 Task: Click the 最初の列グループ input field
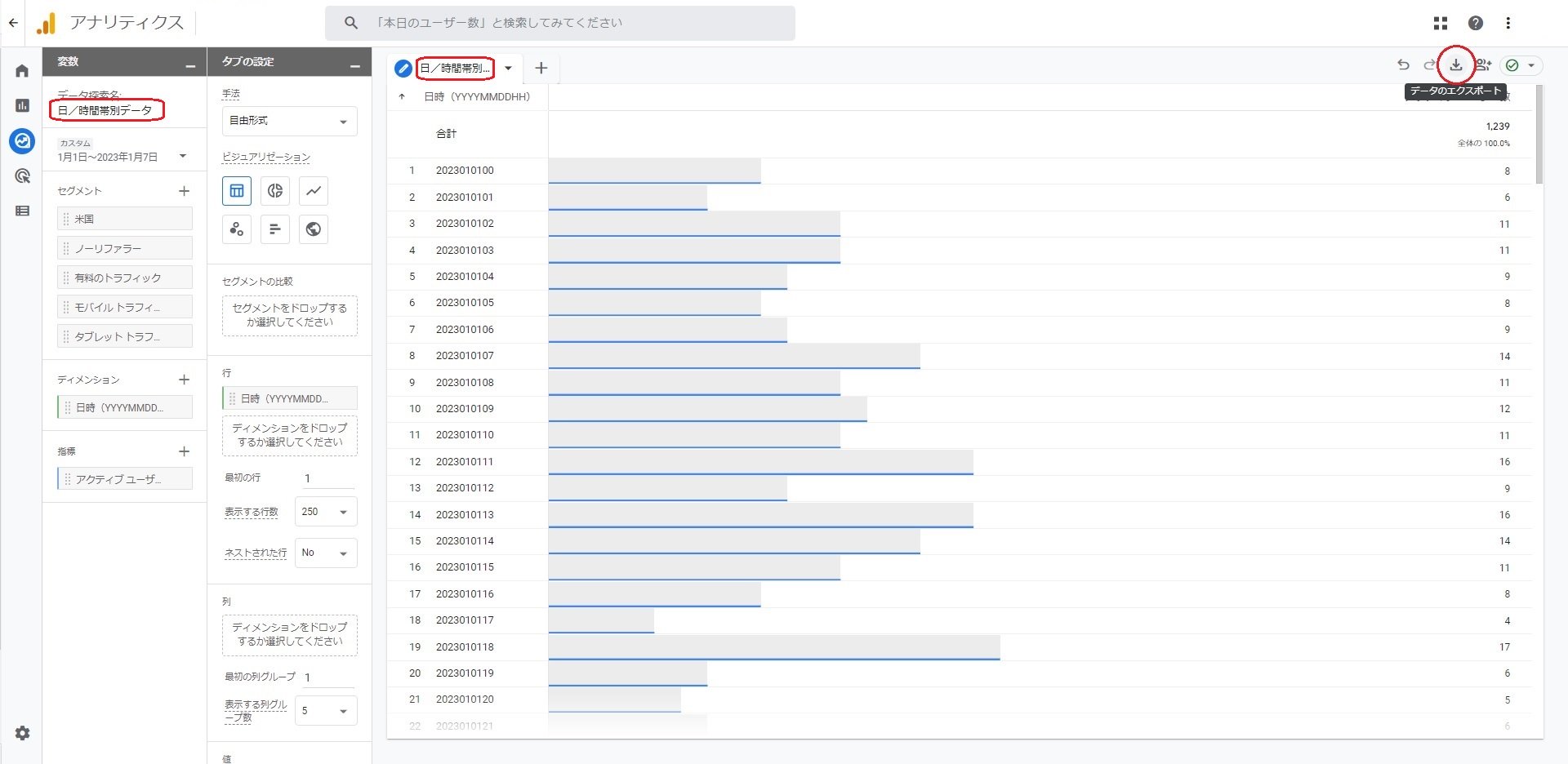point(327,677)
